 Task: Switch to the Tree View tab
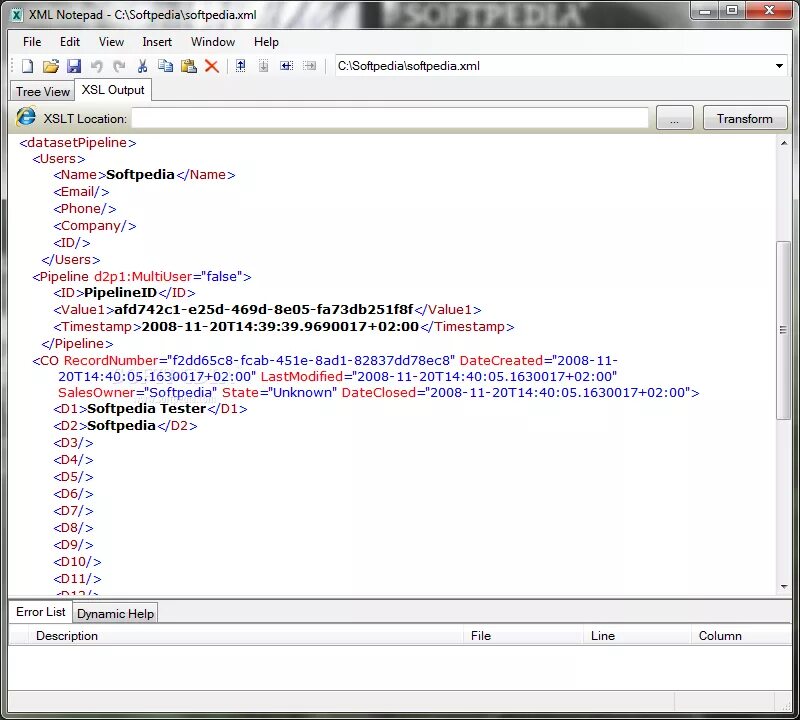[x=43, y=91]
